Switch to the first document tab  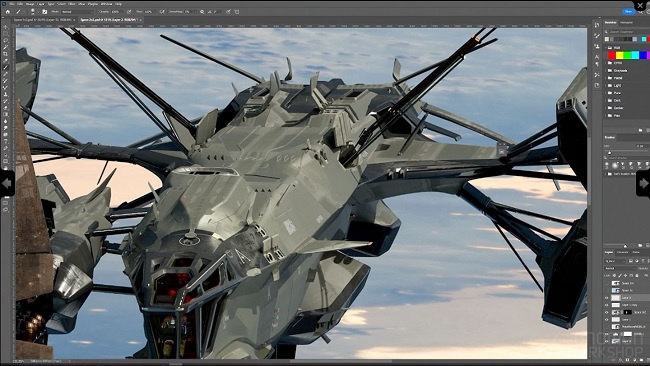[x=44, y=19]
